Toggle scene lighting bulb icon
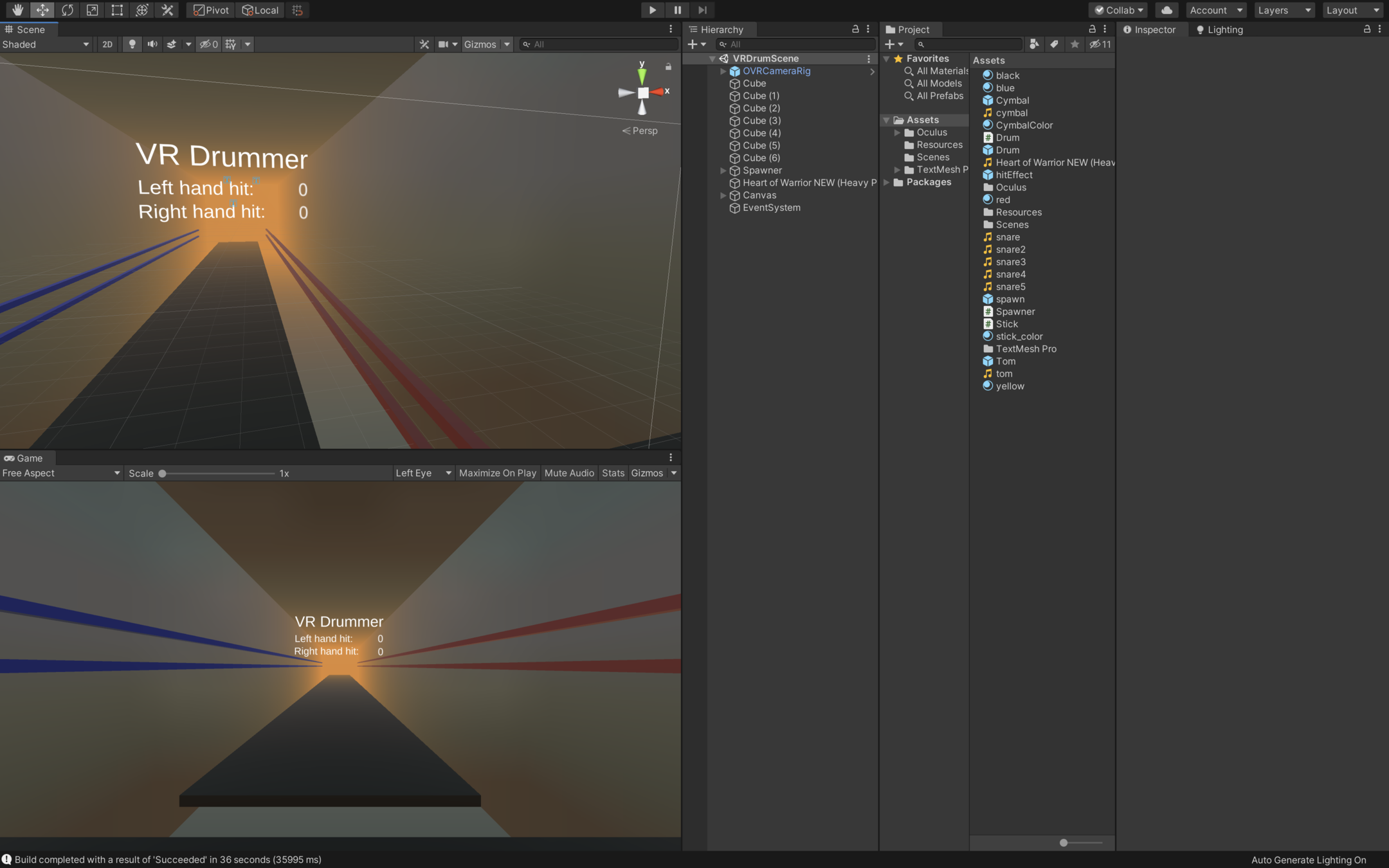1389x868 pixels. (x=132, y=44)
